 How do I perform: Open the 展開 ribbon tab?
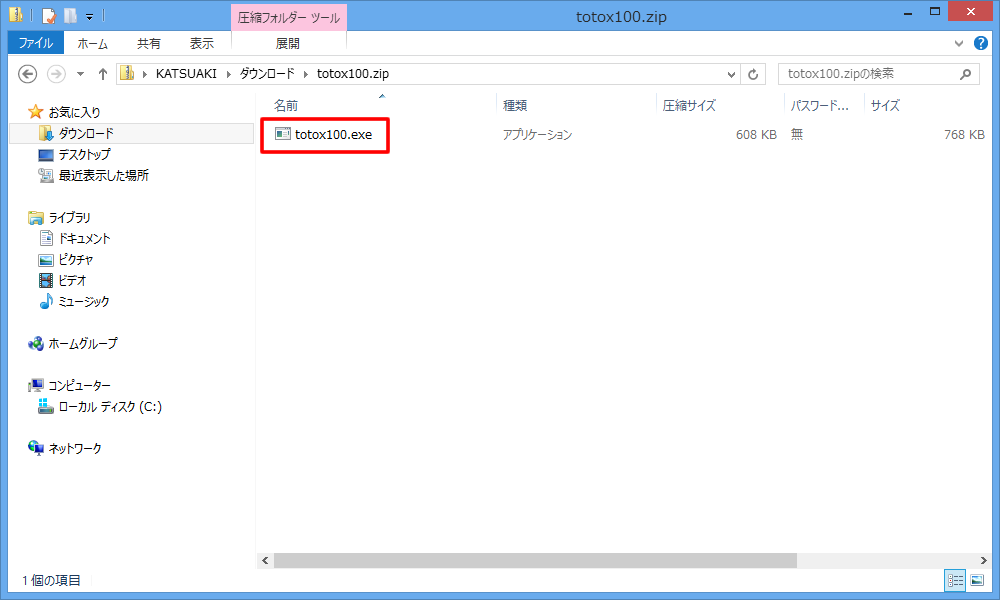[x=288, y=43]
